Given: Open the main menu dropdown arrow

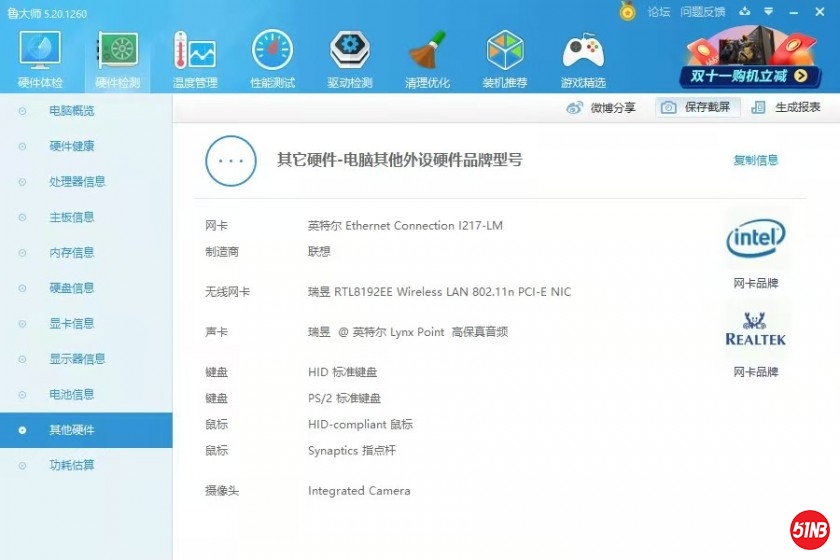Looking at the screenshot, I should point(768,12).
